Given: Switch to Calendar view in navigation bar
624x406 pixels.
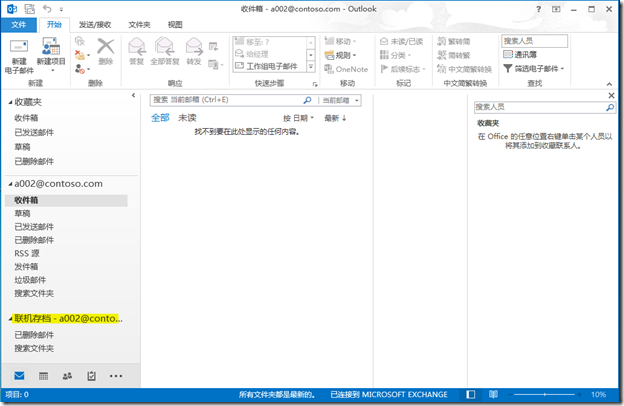Looking at the screenshot, I should click(x=43, y=376).
